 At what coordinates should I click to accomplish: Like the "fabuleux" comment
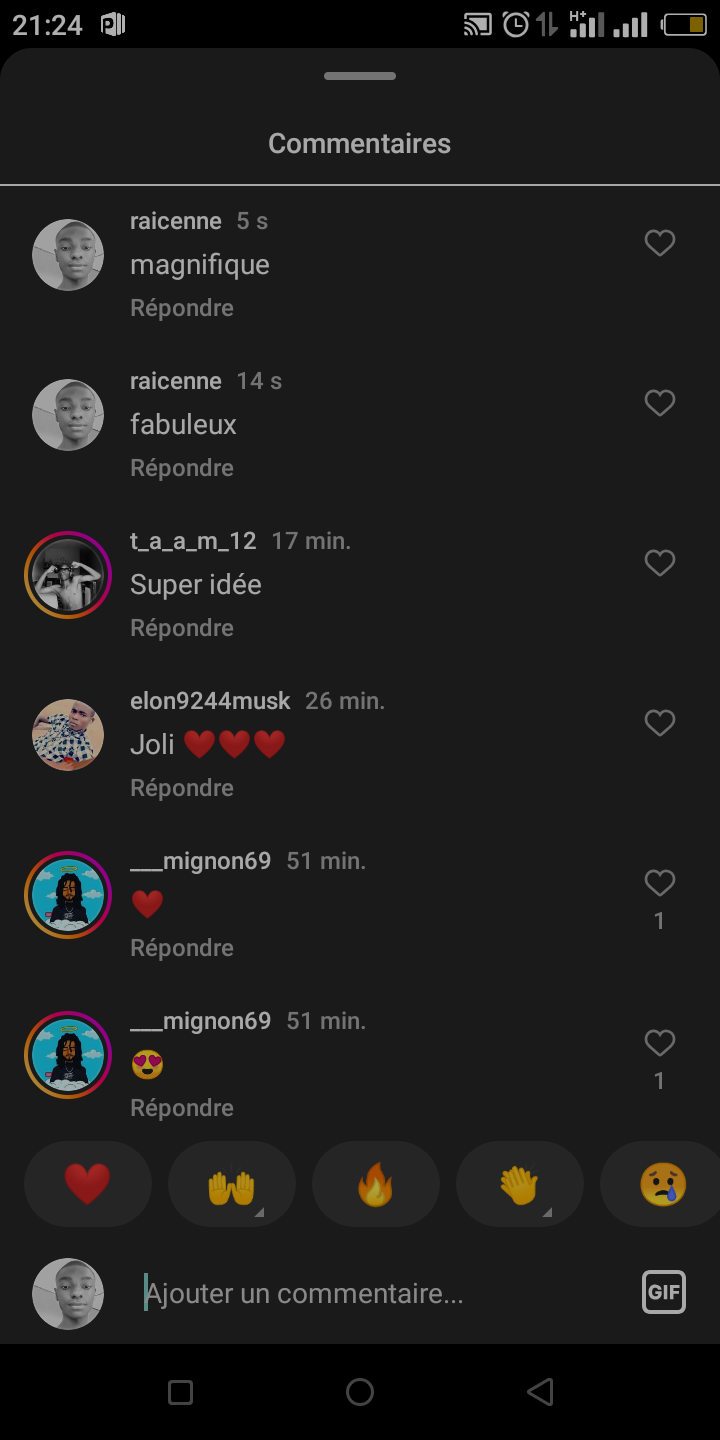pos(659,403)
